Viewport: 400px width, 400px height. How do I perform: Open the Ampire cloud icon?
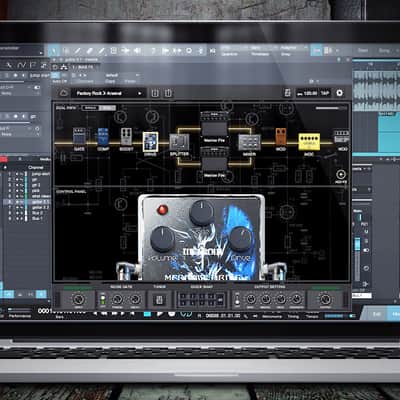pyautogui.click(x=63, y=93)
